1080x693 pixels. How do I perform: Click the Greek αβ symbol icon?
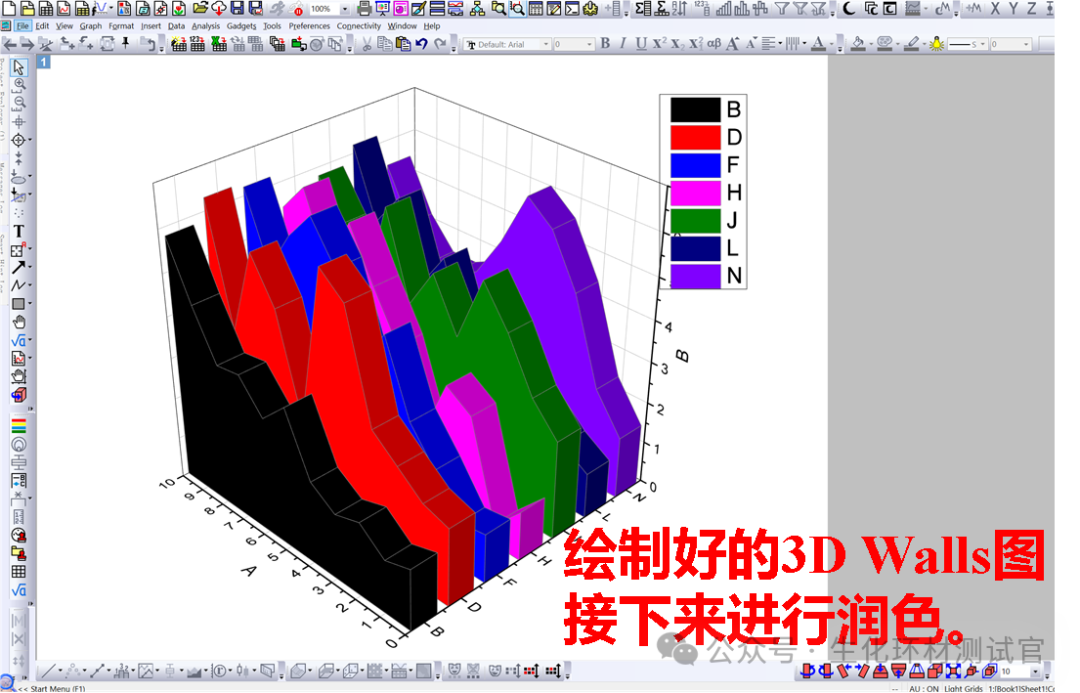[x=714, y=43]
